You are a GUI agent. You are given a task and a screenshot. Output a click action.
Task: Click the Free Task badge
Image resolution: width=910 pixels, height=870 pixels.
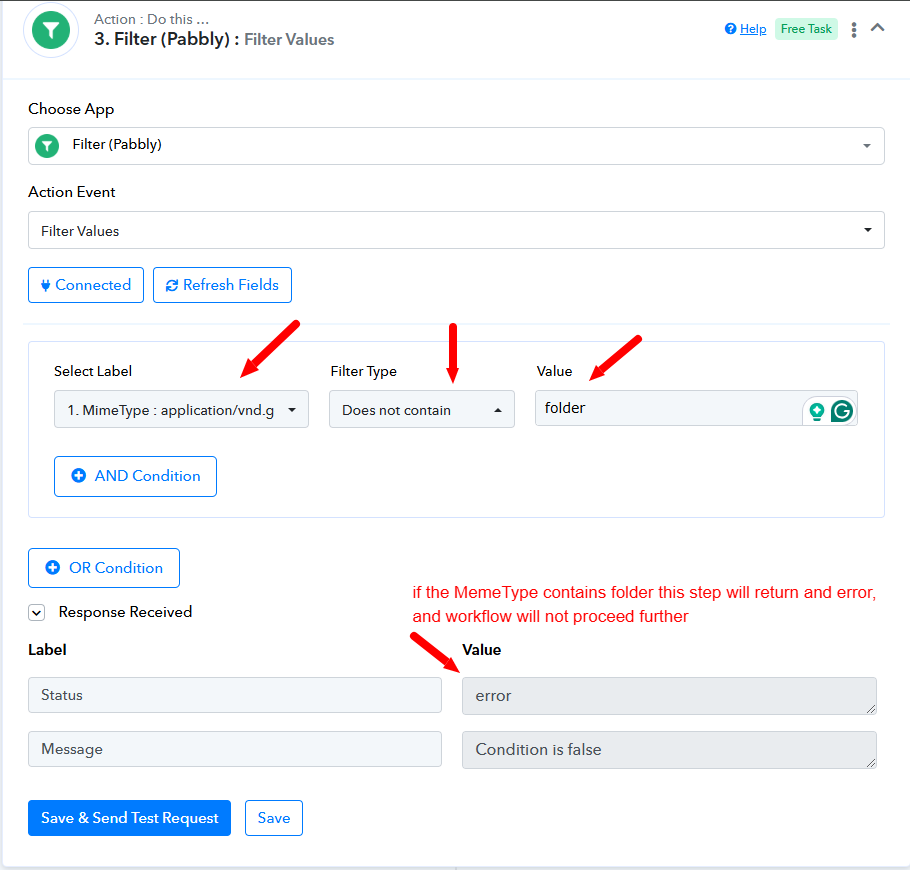(806, 29)
